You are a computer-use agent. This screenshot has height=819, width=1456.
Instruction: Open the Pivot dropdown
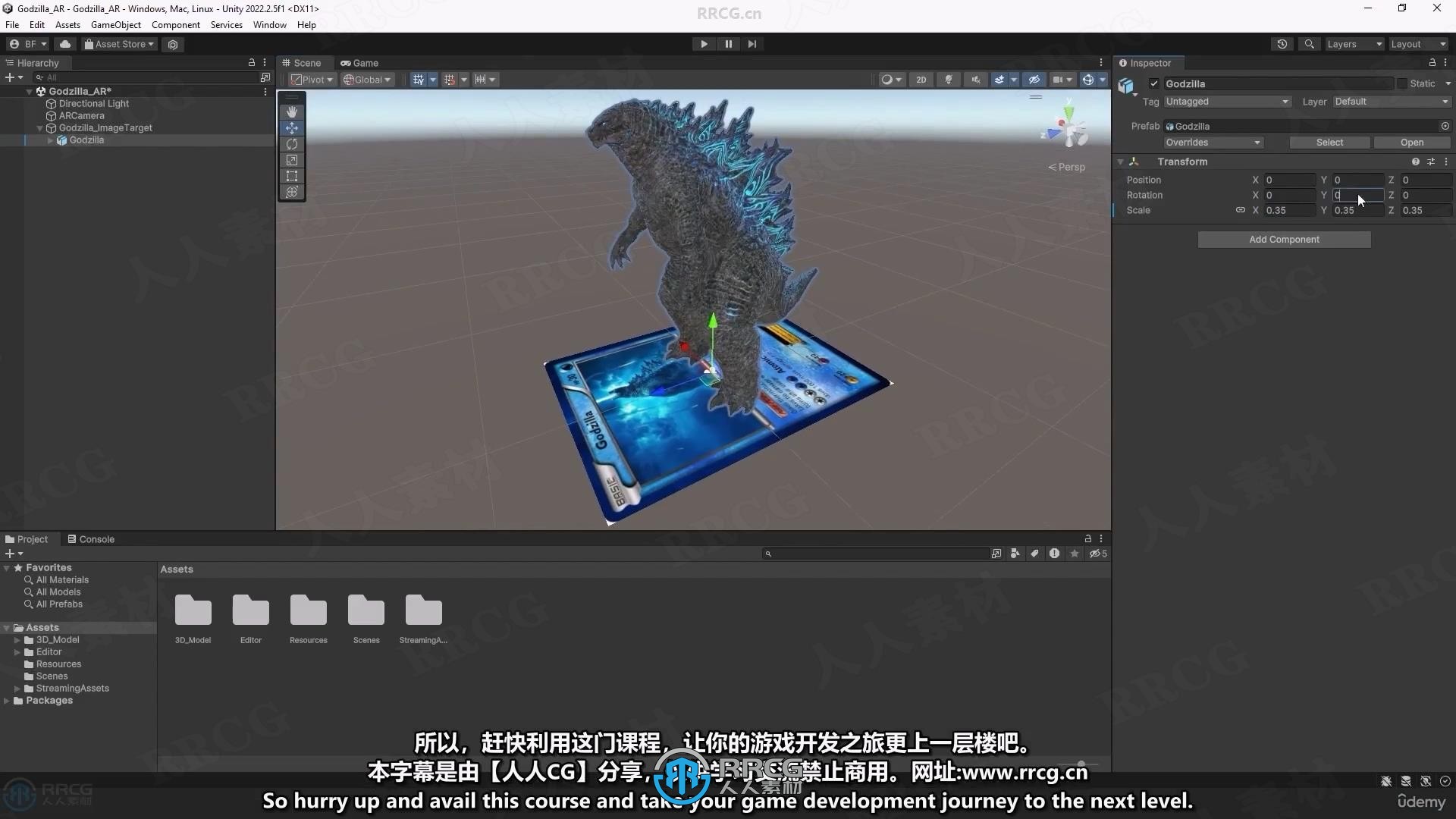click(x=312, y=80)
